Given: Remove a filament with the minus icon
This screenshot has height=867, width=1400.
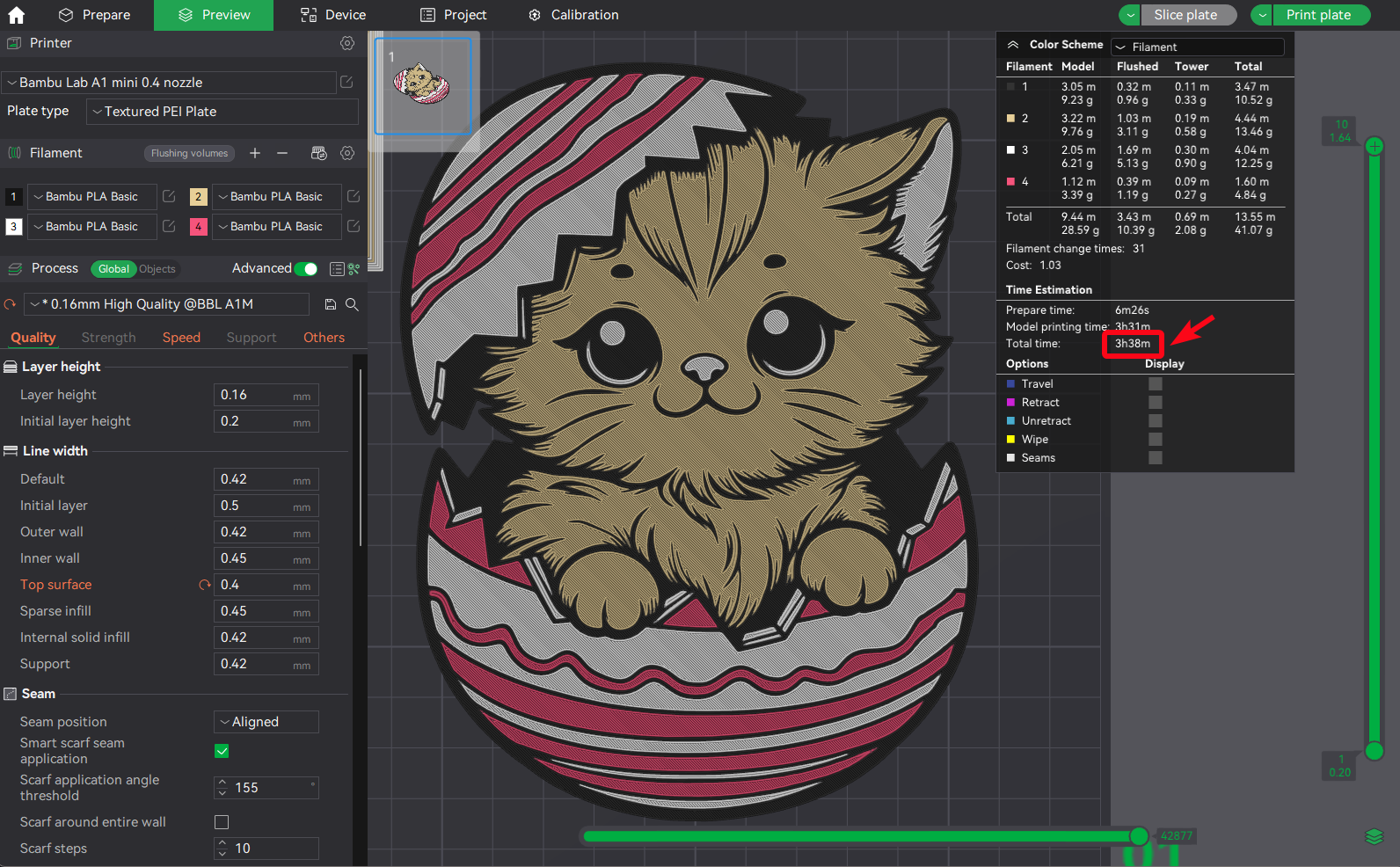Looking at the screenshot, I should point(282,153).
